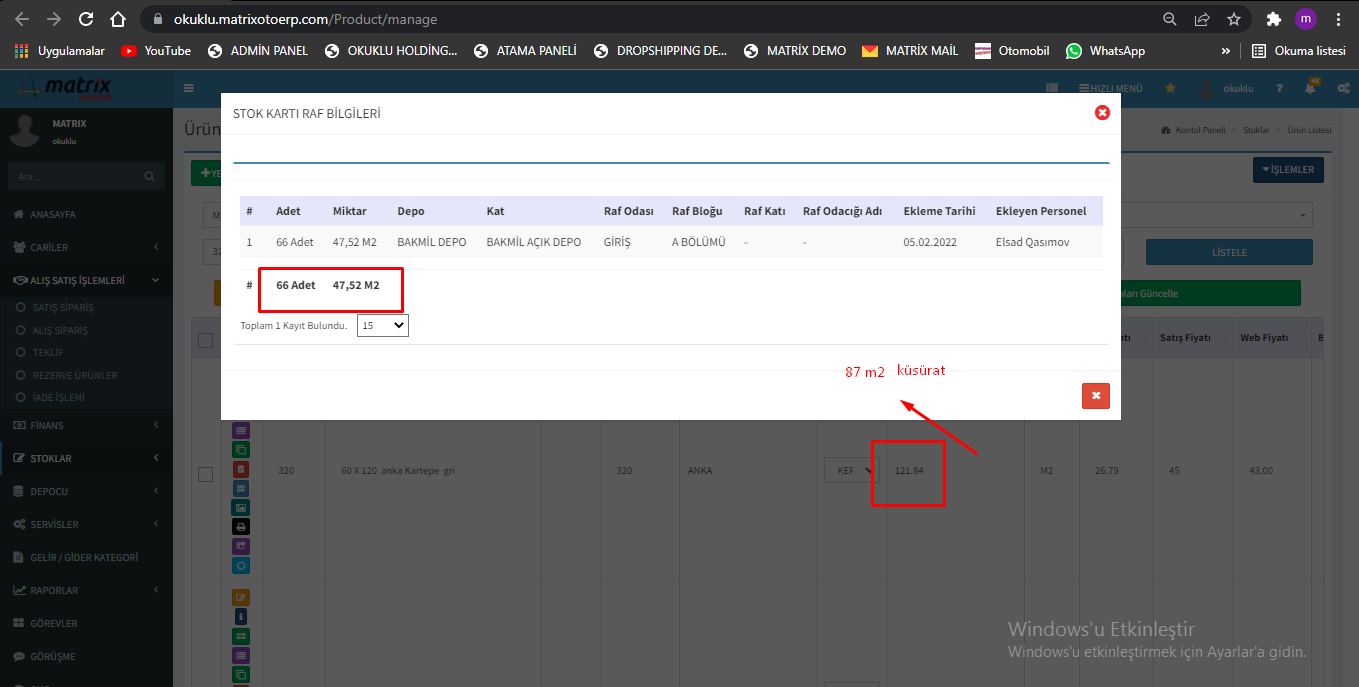Viewport: 1359px width, 687px height.
Task: Click the question mark help icon
Action: pos(1280,89)
